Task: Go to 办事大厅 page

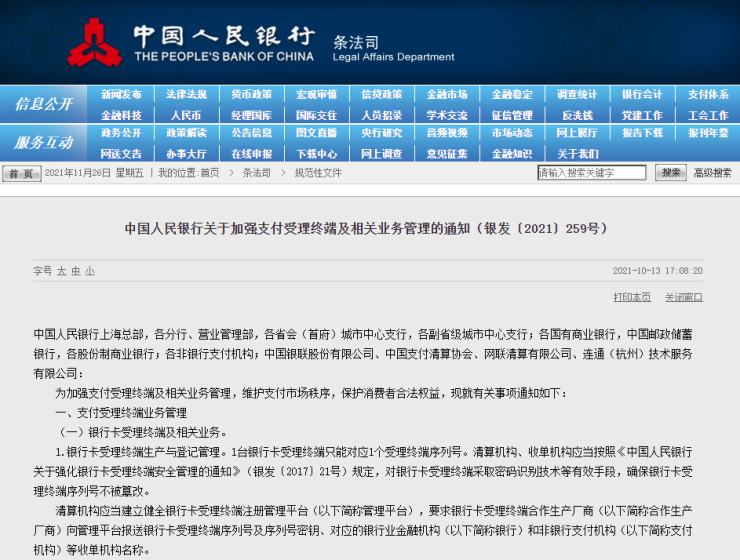Action: pyautogui.click(x=186, y=154)
